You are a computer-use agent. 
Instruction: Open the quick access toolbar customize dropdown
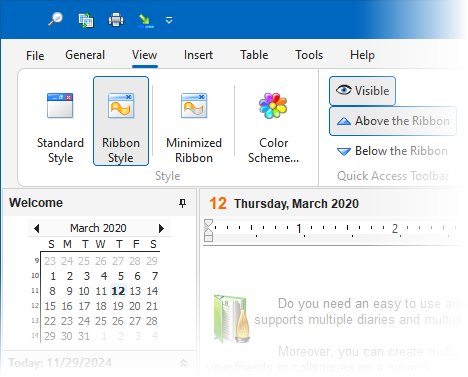(169, 20)
